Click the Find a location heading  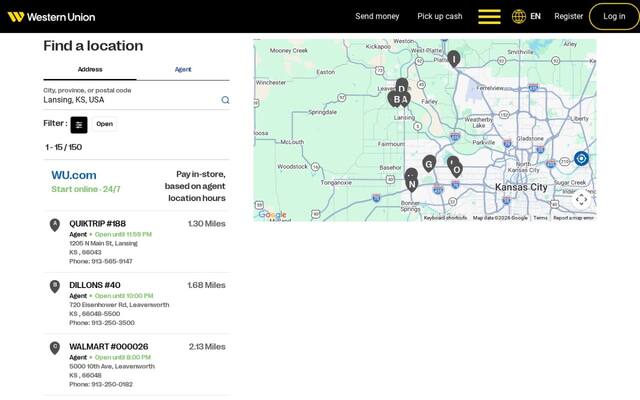pos(93,46)
